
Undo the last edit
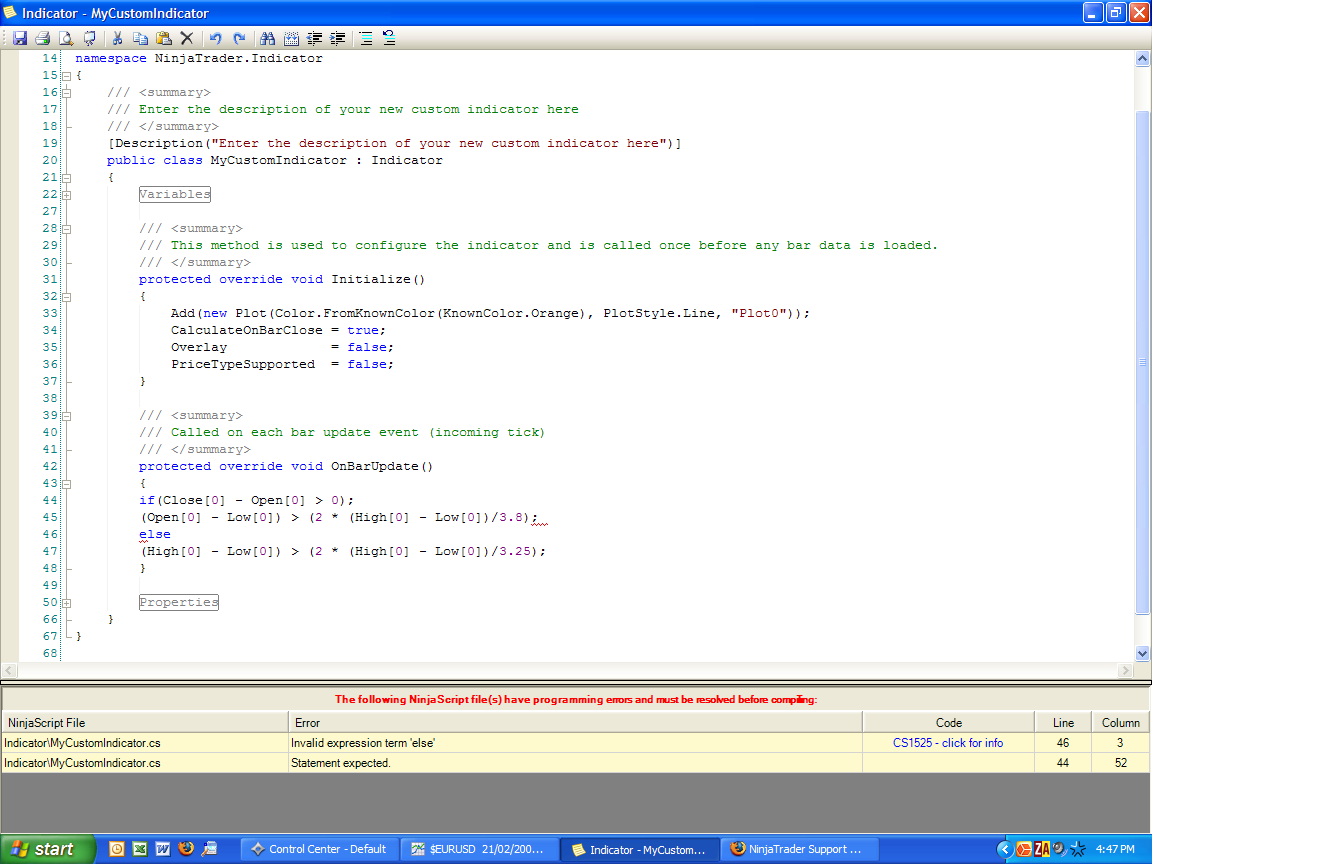pyautogui.click(x=215, y=38)
